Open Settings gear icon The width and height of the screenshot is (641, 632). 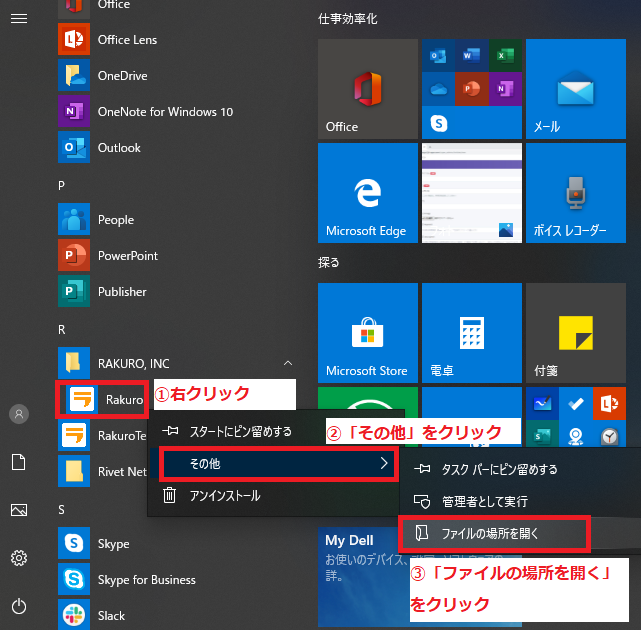coord(19,558)
